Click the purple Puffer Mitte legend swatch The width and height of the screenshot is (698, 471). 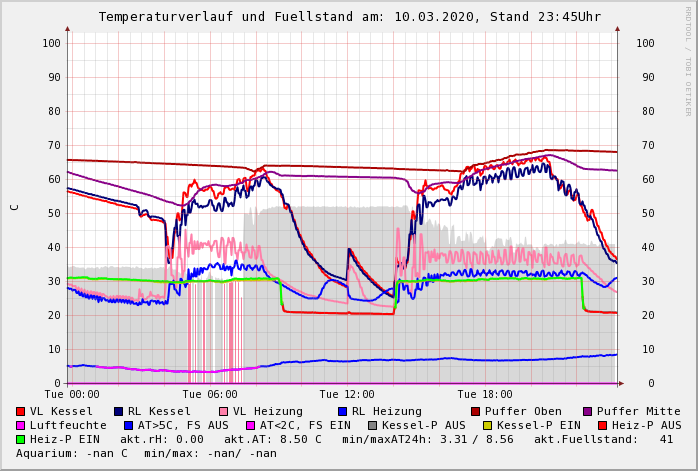[x=587, y=411]
